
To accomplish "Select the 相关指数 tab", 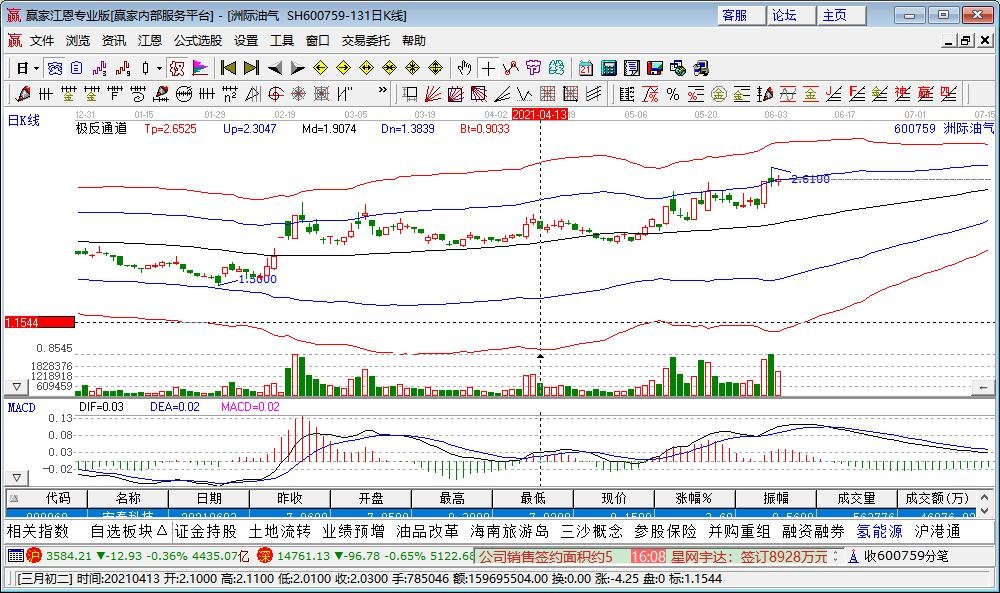I will (38, 531).
